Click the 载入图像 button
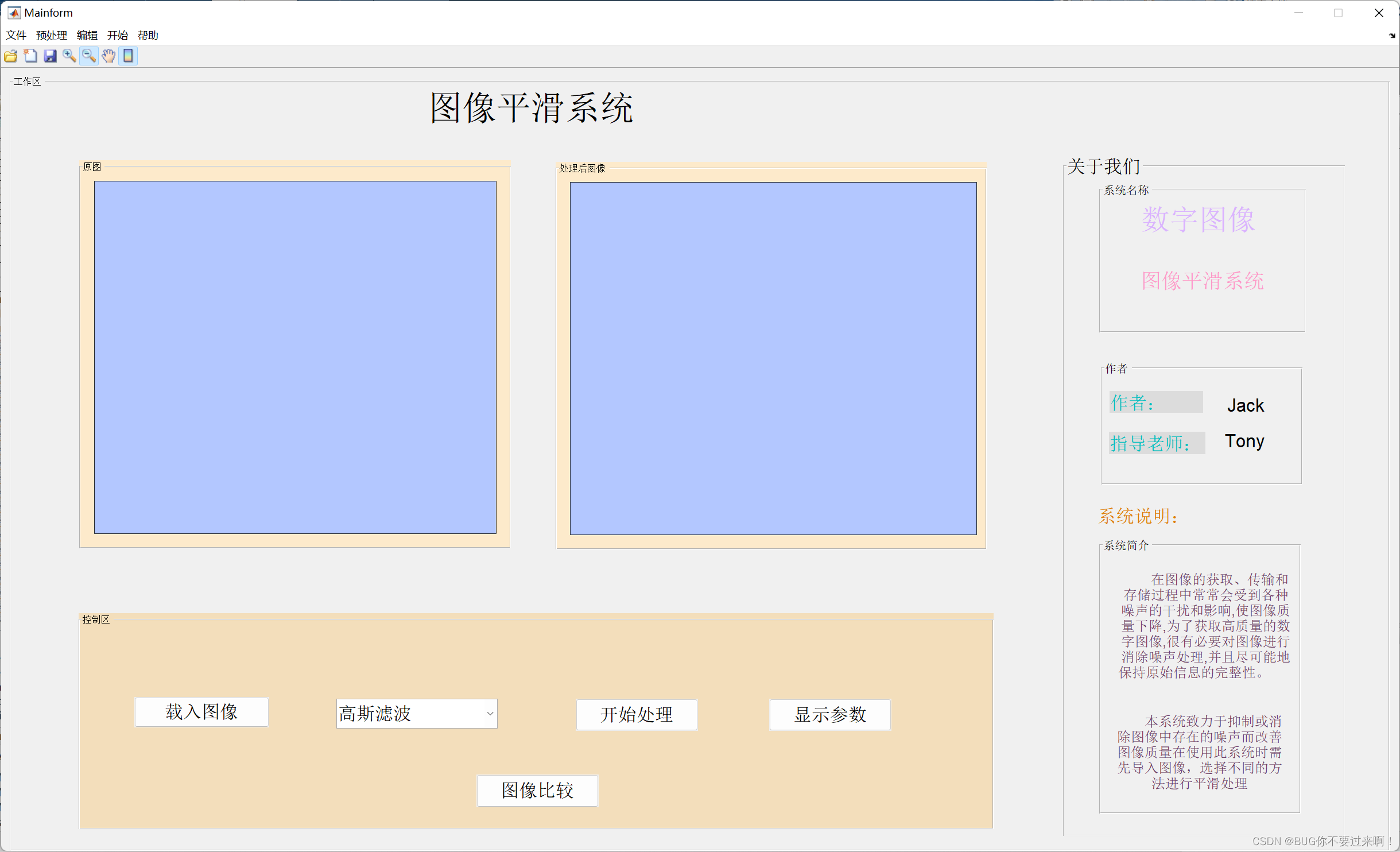The height and width of the screenshot is (852, 1400). (201, 712)
